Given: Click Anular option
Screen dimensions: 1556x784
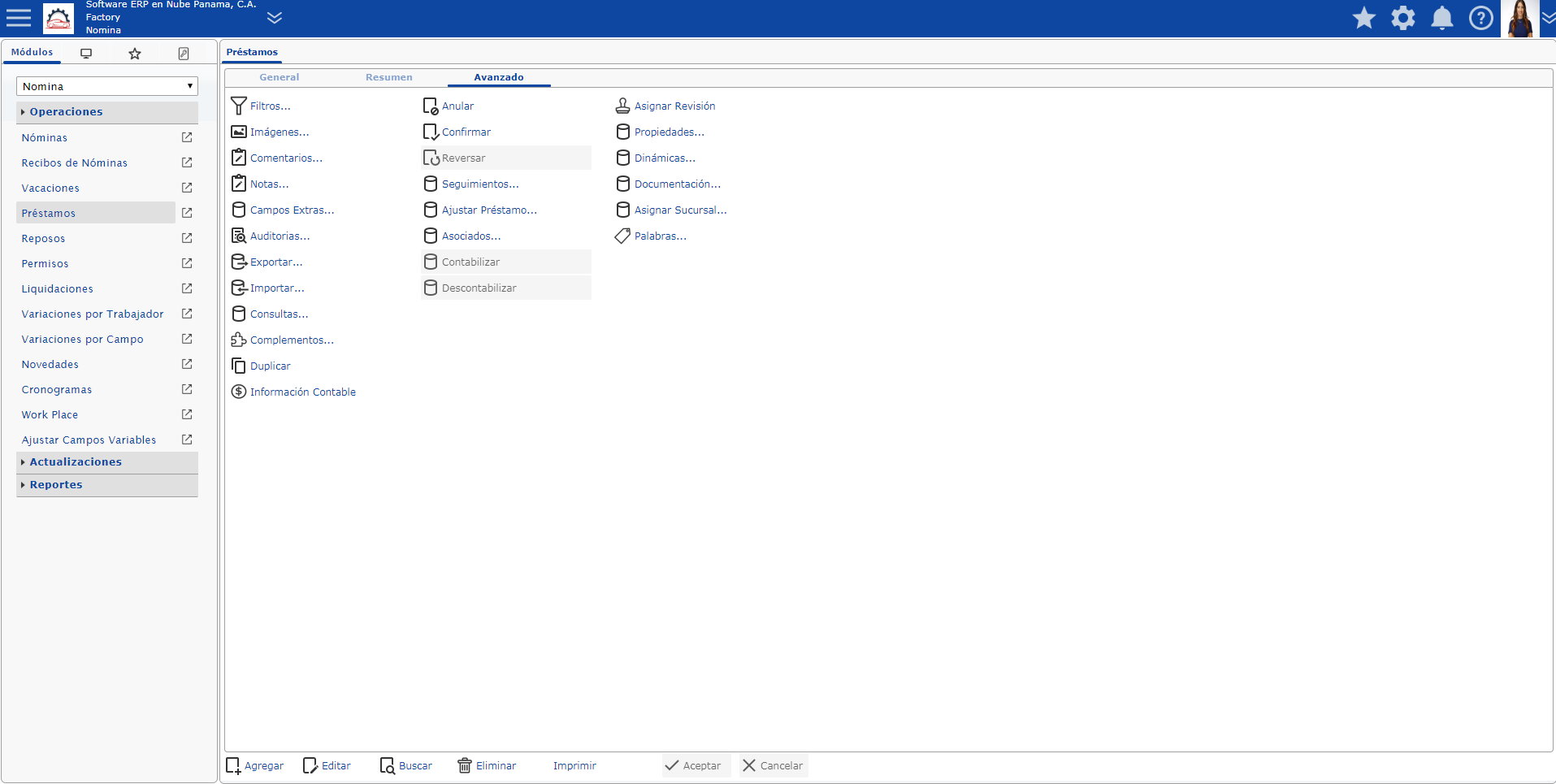Looking at the screenshot, I should click(x=449, y=106).
